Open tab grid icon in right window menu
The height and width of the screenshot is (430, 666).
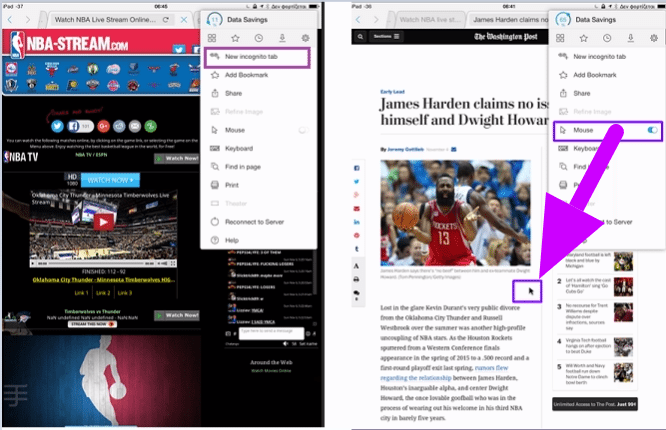pos(560,38)
